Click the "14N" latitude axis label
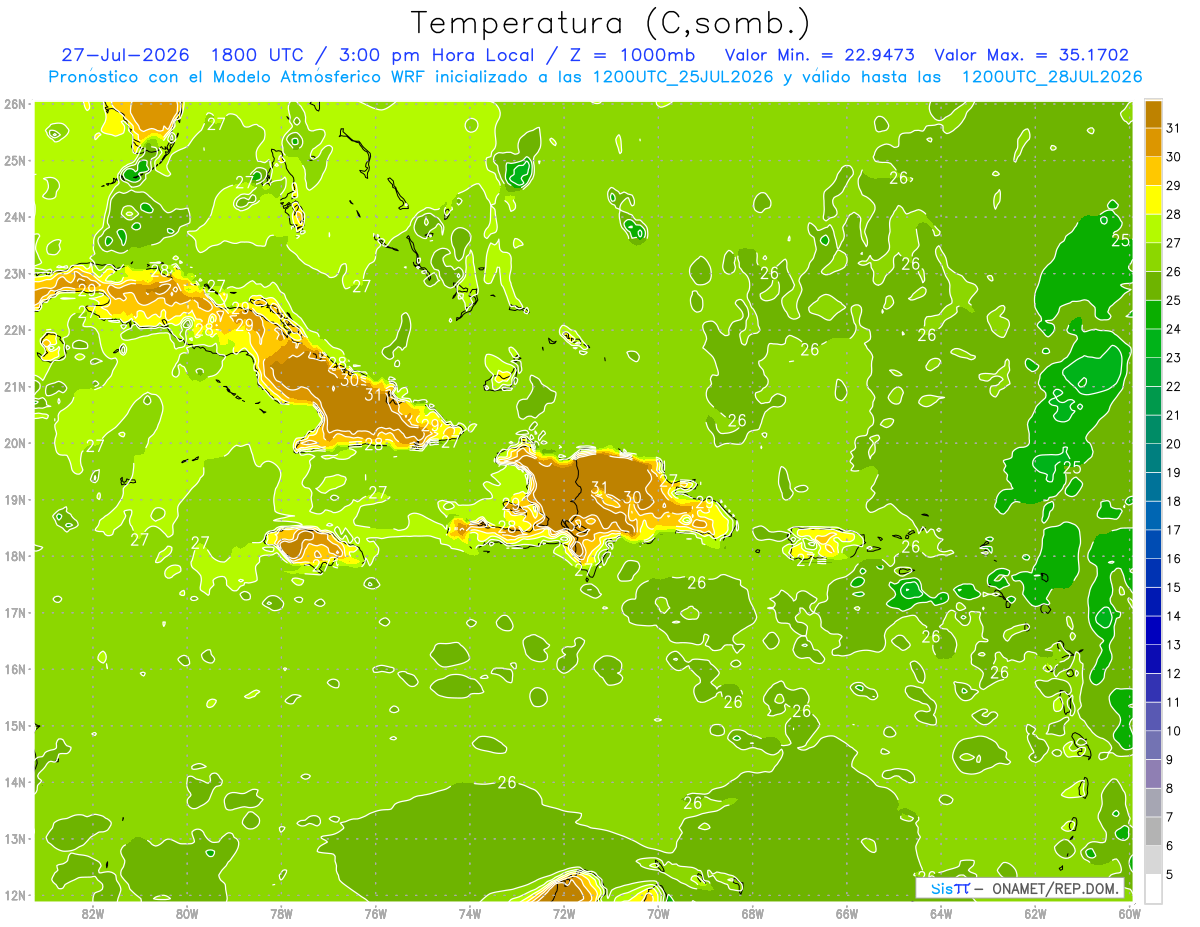Screen dimensions: 1200x927 [x=15, y=782]
